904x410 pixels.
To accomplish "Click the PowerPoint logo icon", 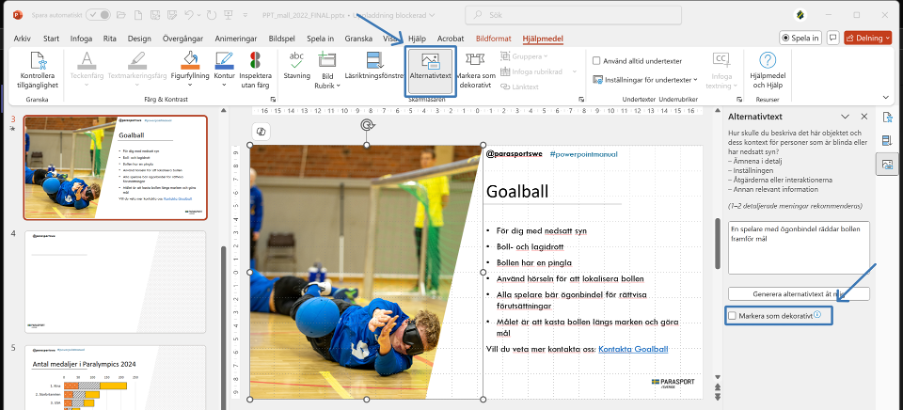I will [x=18, y=15].
